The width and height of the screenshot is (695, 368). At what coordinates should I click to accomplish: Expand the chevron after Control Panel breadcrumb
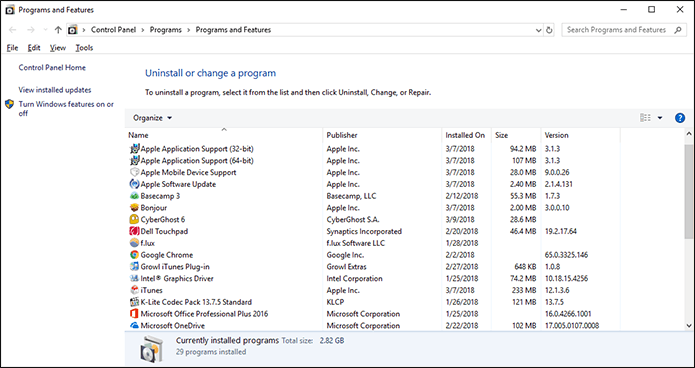143,30
